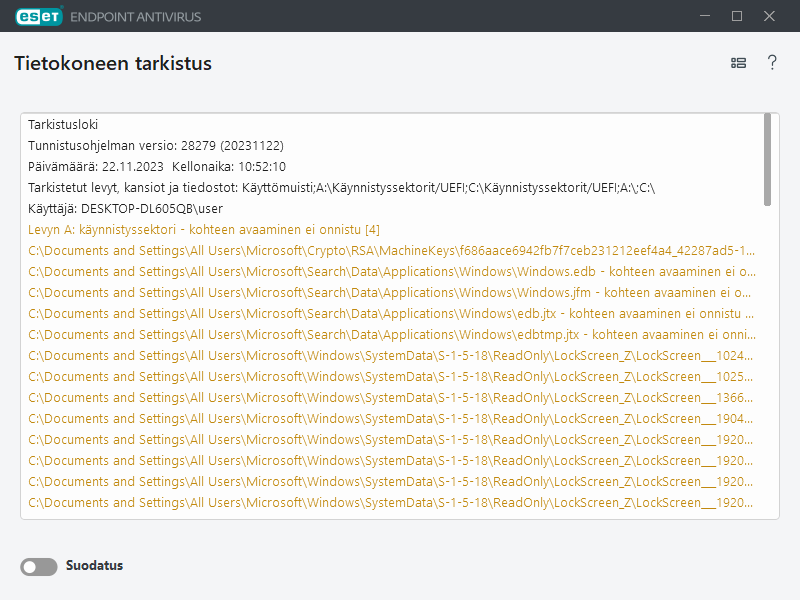
Task: Select the LockScreen___1366 log entry
Action: [x=390, y=398]
